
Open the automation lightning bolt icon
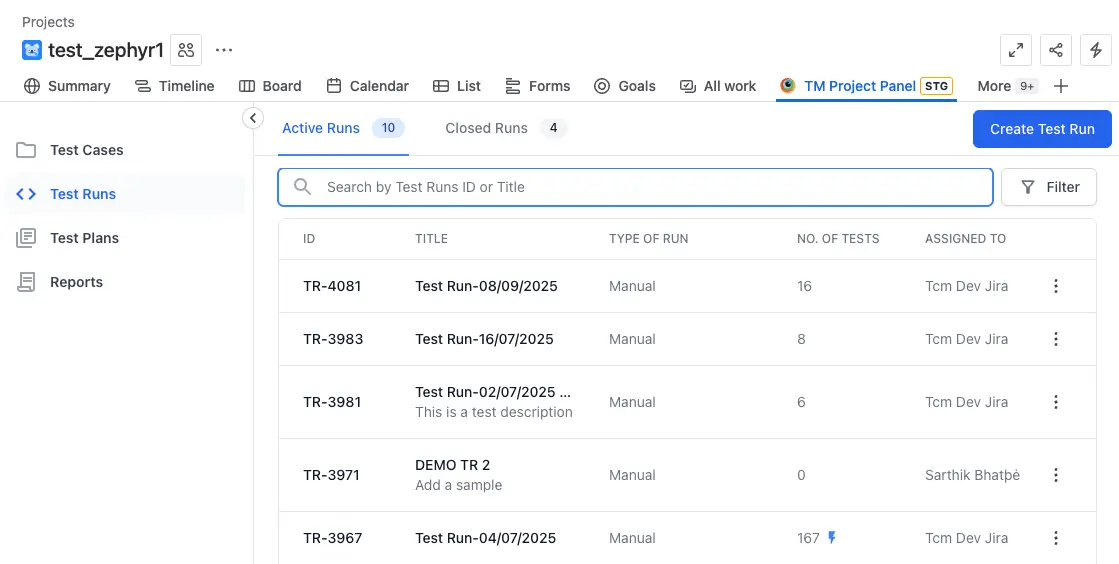[1095, 50]
